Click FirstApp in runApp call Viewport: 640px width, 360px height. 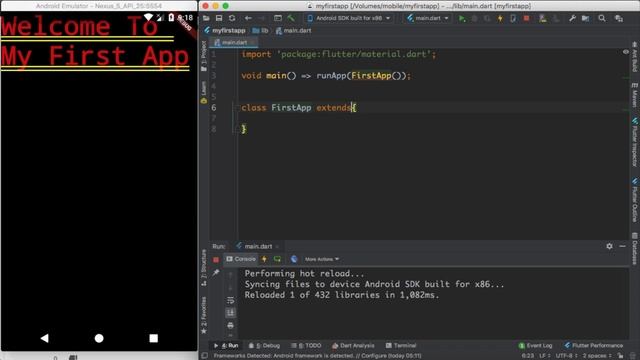(371, 76)
